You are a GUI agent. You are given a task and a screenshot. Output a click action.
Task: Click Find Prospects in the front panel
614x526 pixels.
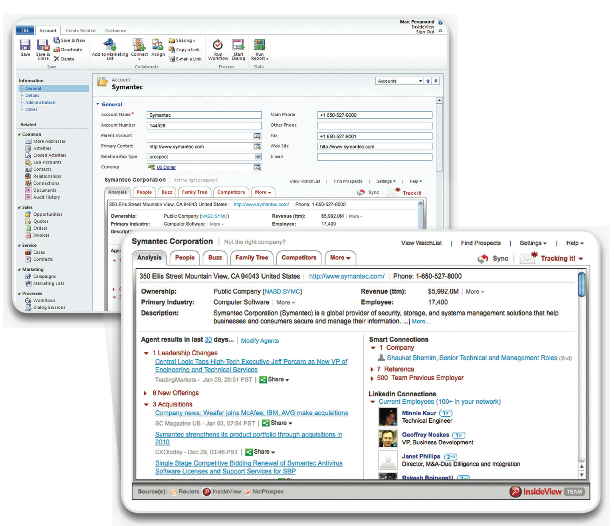pyautogui.click(x=480, y=243)
